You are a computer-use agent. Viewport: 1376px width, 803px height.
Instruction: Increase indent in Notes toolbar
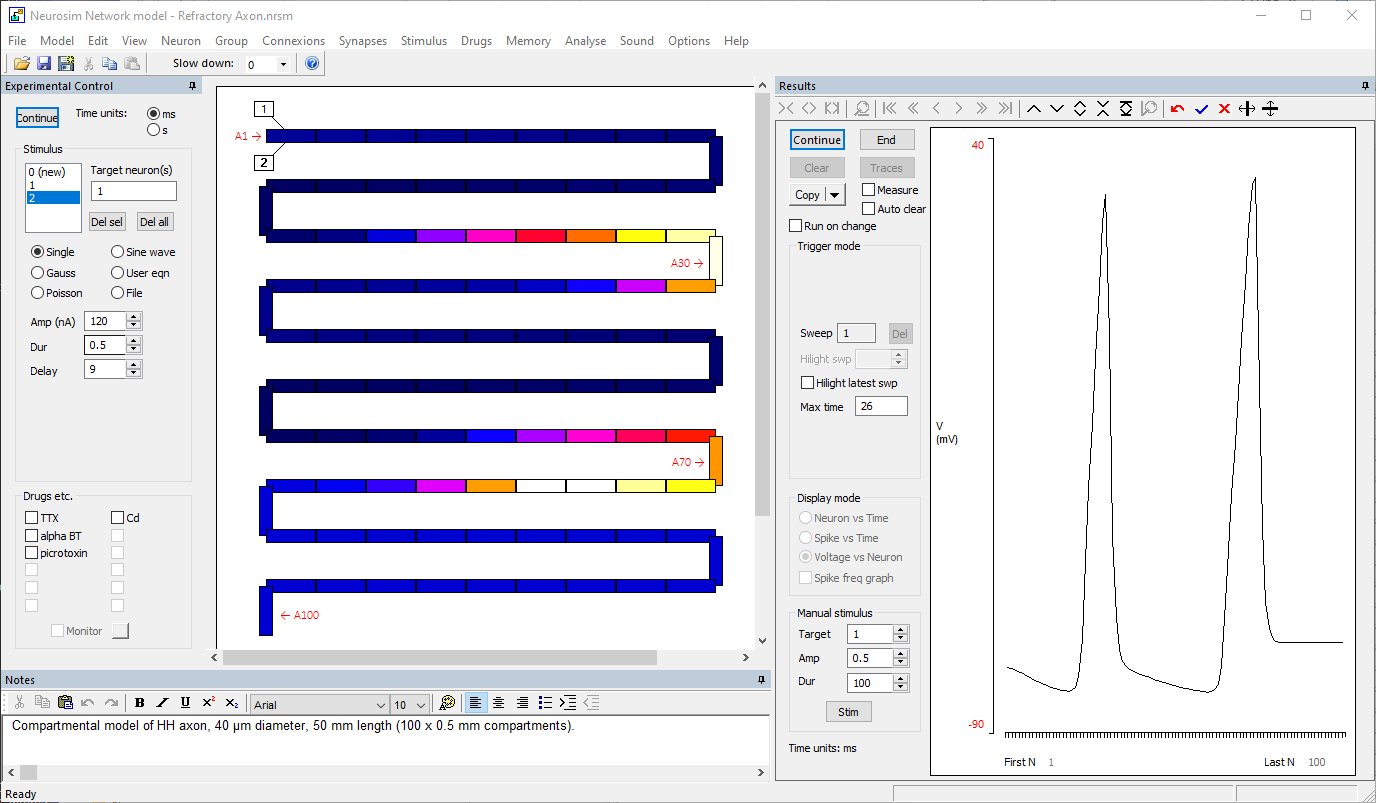click(568, 703)
